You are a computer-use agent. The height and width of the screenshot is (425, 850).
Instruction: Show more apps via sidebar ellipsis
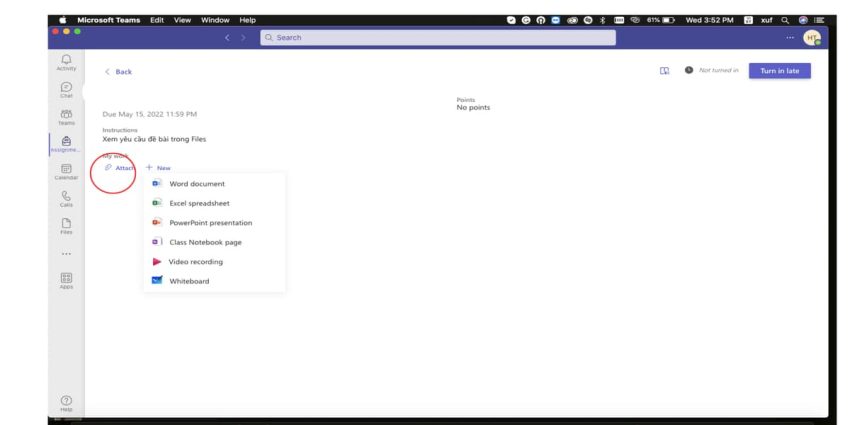point(66,254)
